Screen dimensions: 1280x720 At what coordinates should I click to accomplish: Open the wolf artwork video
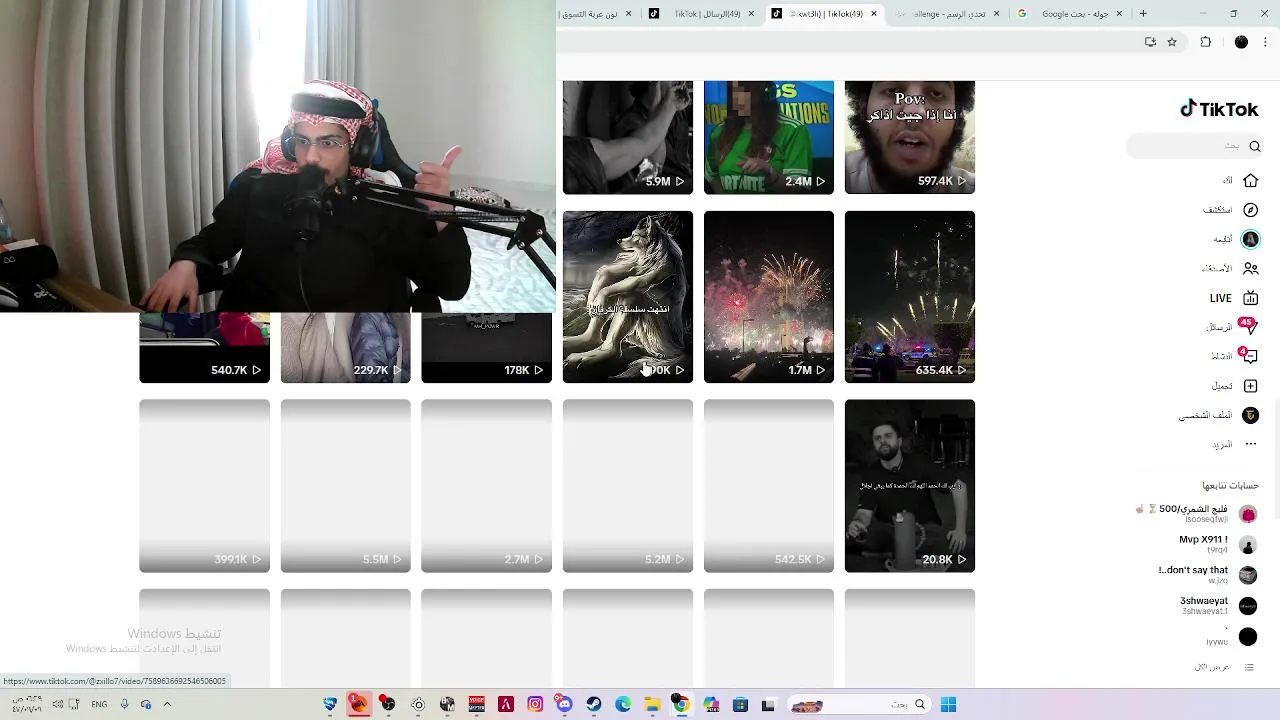628,297
